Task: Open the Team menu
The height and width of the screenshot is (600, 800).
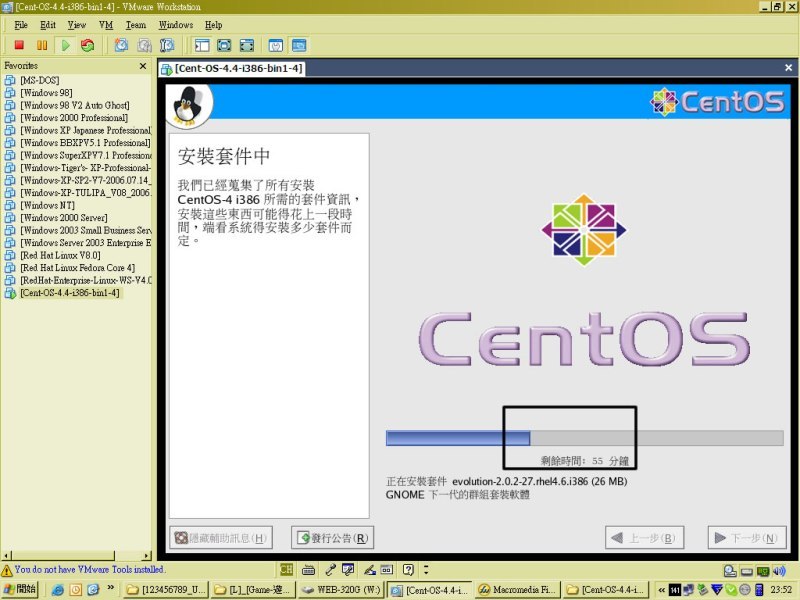Action: [x=136, y=25]
